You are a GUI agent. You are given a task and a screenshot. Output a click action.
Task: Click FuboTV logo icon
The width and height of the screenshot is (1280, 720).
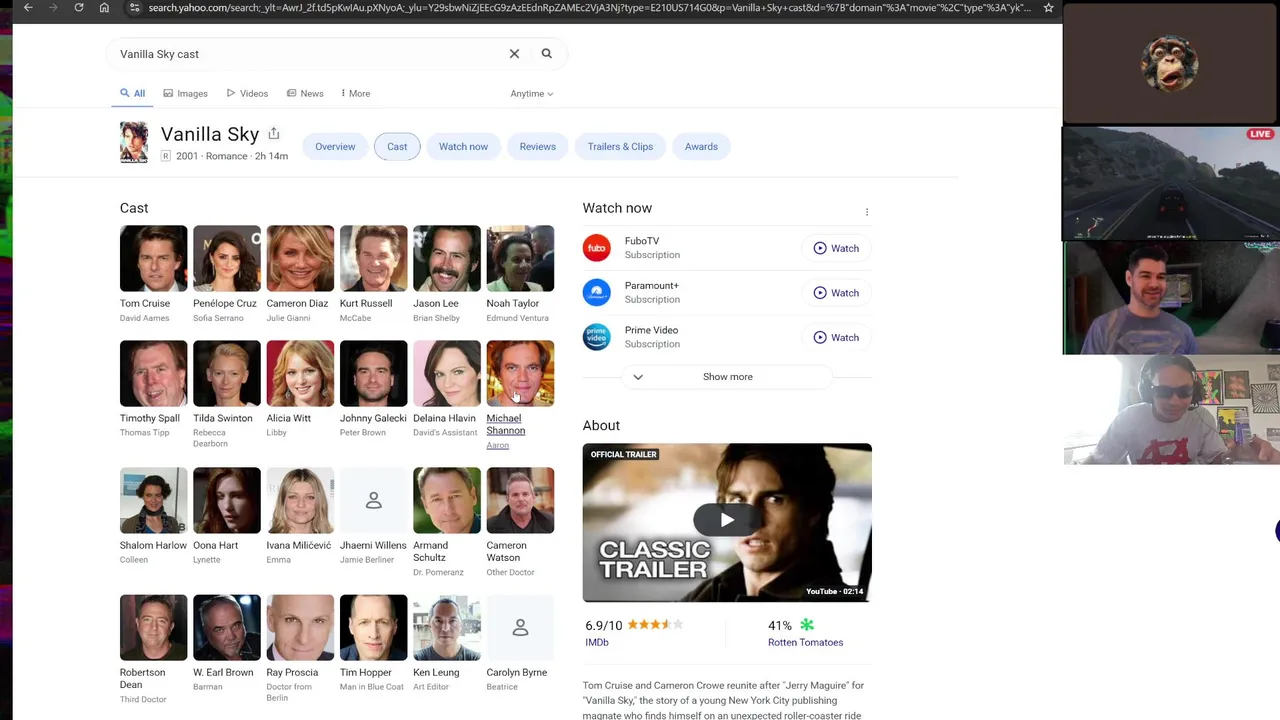(596, 248)
